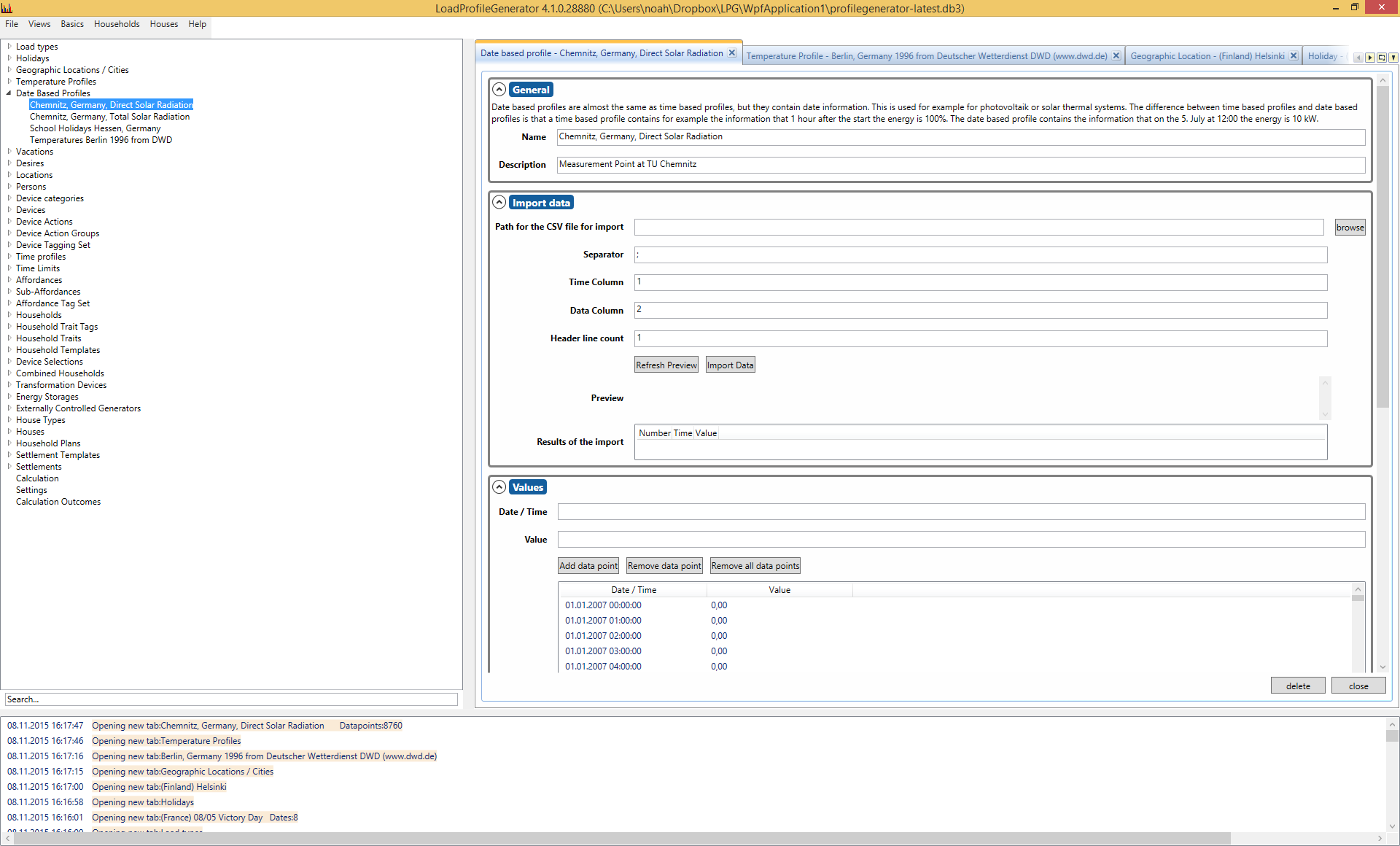The image size is (1400, 846).
Task: Expand the Settlements tree node
Action: point(9,467)
